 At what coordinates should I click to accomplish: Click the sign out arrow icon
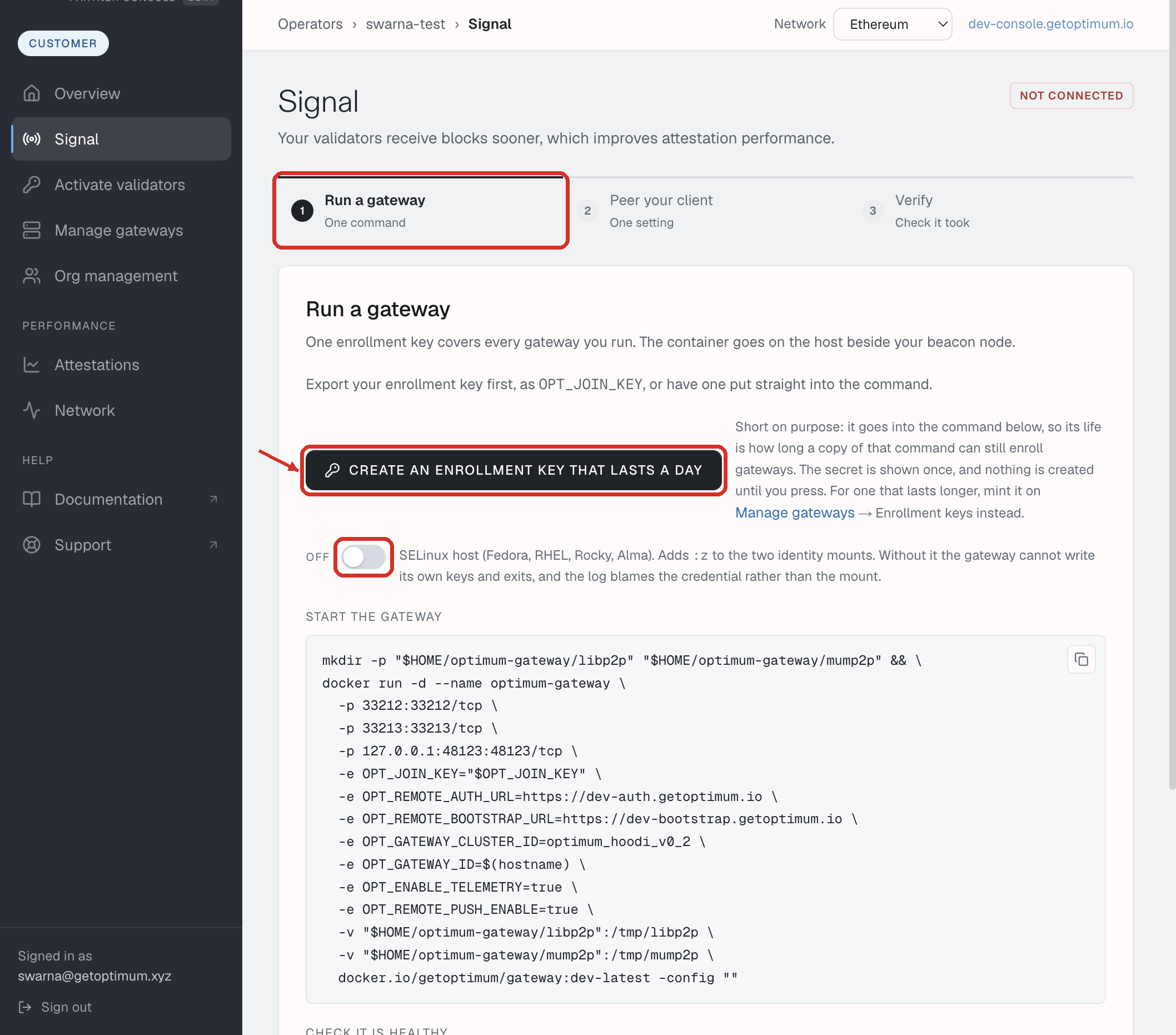coord(25,1007)
